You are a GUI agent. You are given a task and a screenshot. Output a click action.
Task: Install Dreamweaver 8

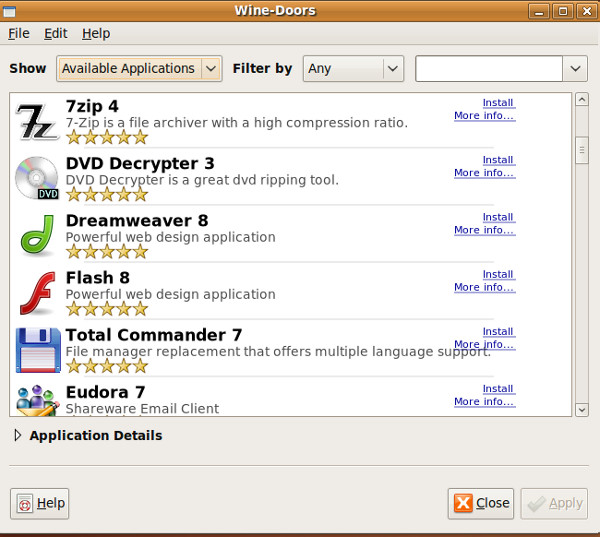coord(498,217)
